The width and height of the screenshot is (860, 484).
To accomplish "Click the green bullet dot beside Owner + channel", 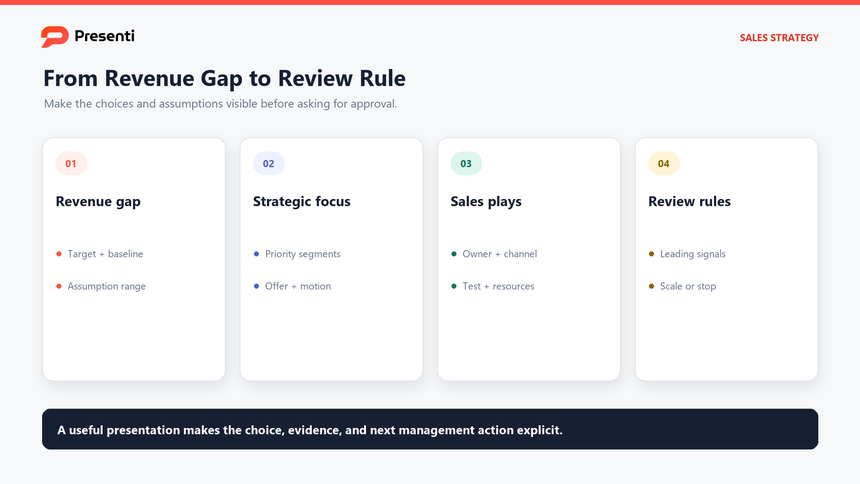I will coord(454,254).
